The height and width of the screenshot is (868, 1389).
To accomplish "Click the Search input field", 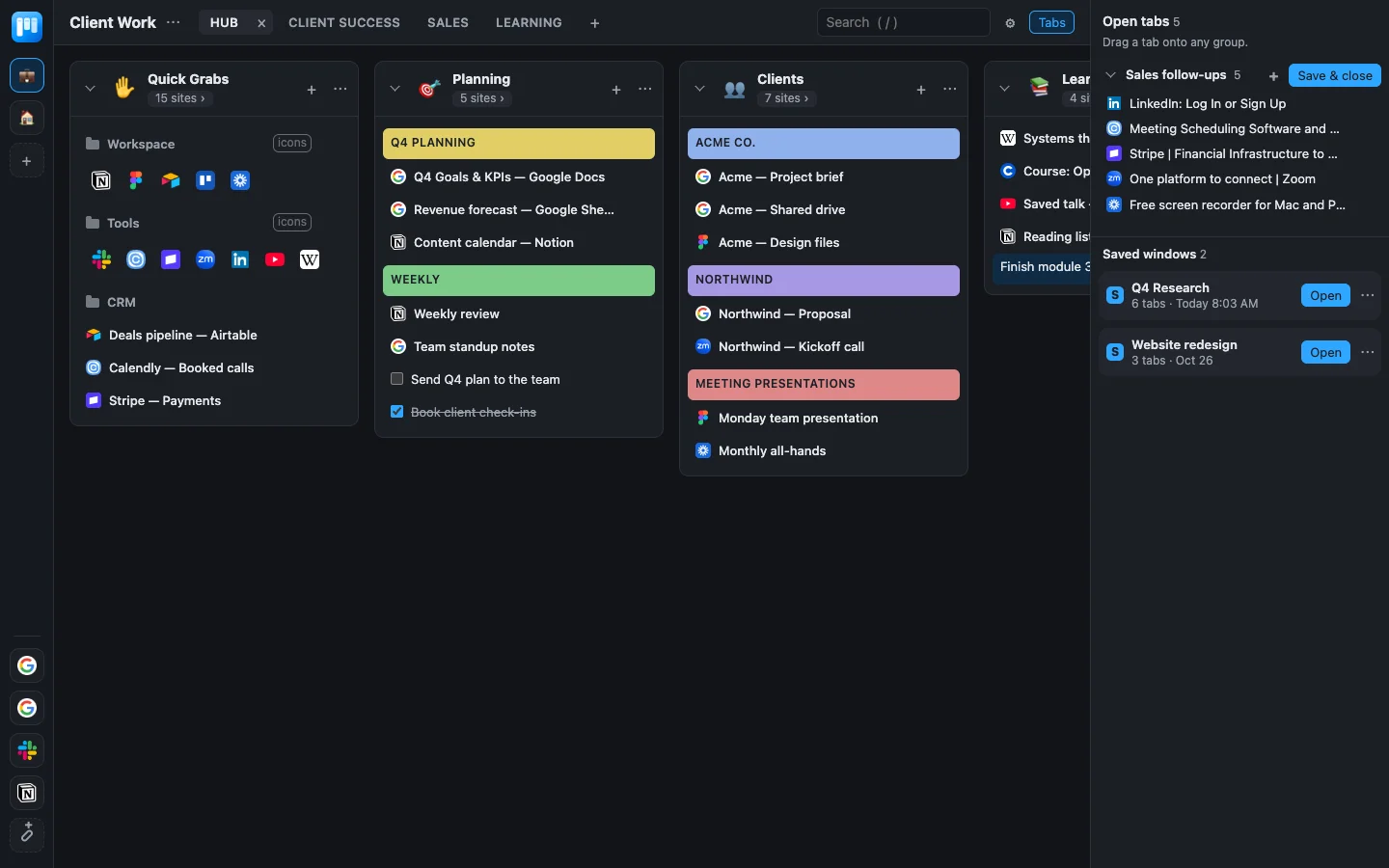I will [904, 22].
